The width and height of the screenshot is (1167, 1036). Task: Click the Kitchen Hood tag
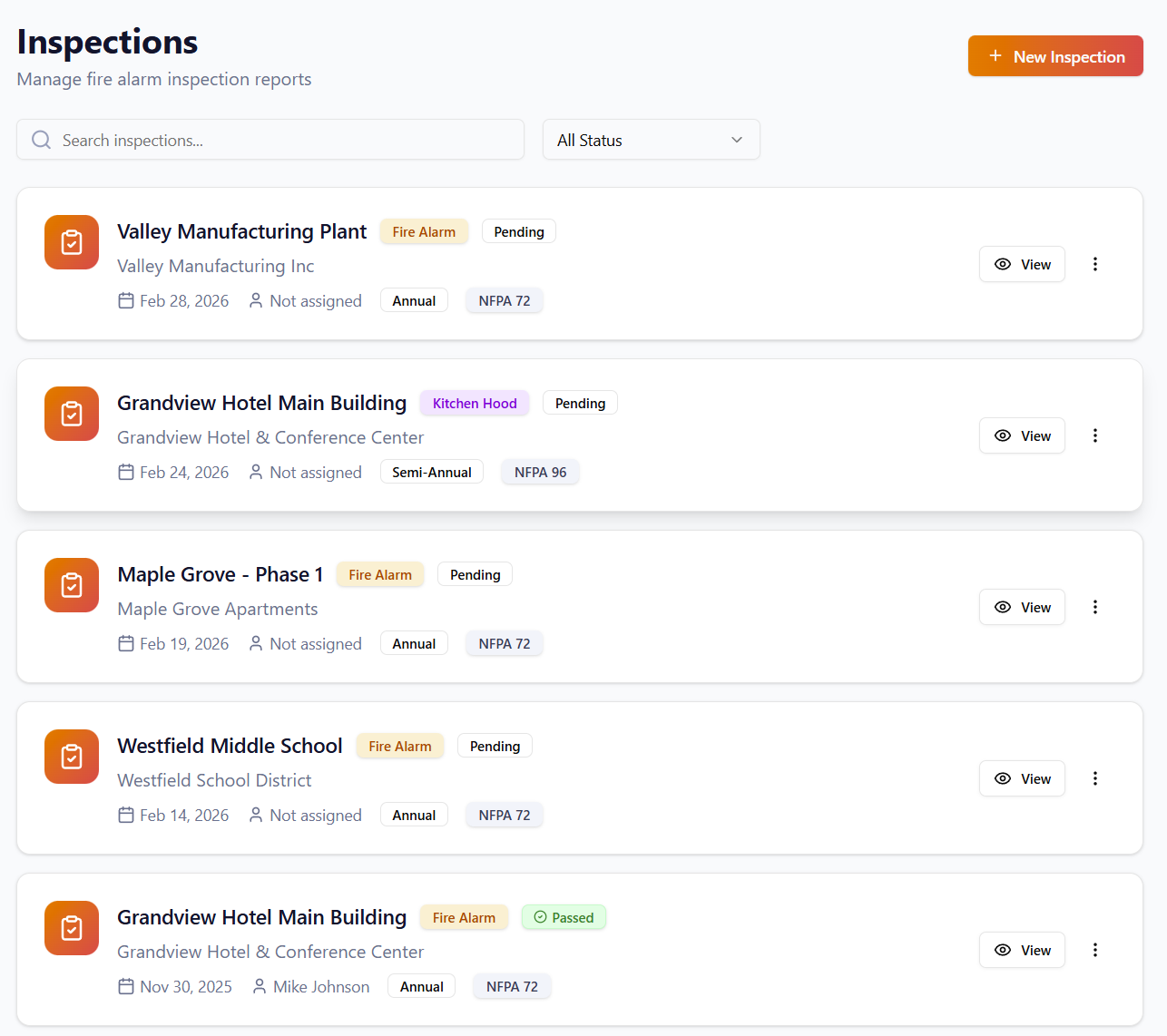[x=475, y=403]
